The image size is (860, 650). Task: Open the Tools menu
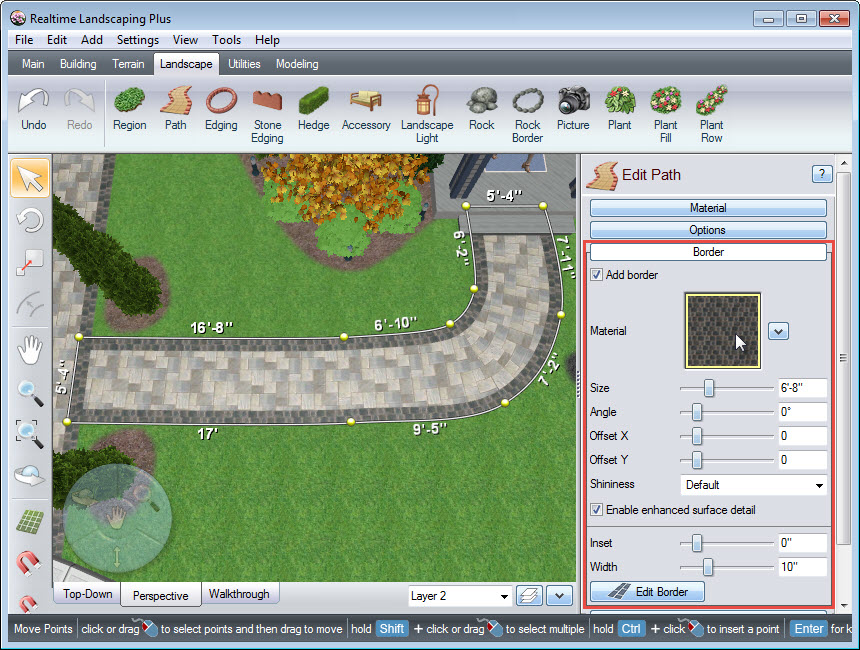click(x=227, y=40)
